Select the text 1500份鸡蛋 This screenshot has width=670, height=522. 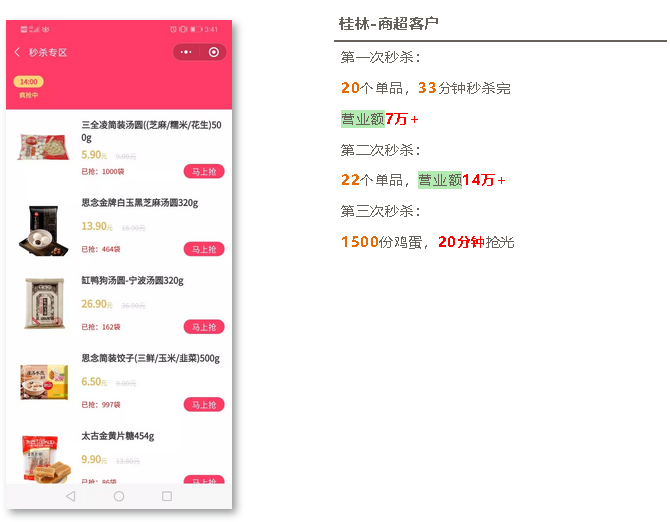tap(381, 242)
